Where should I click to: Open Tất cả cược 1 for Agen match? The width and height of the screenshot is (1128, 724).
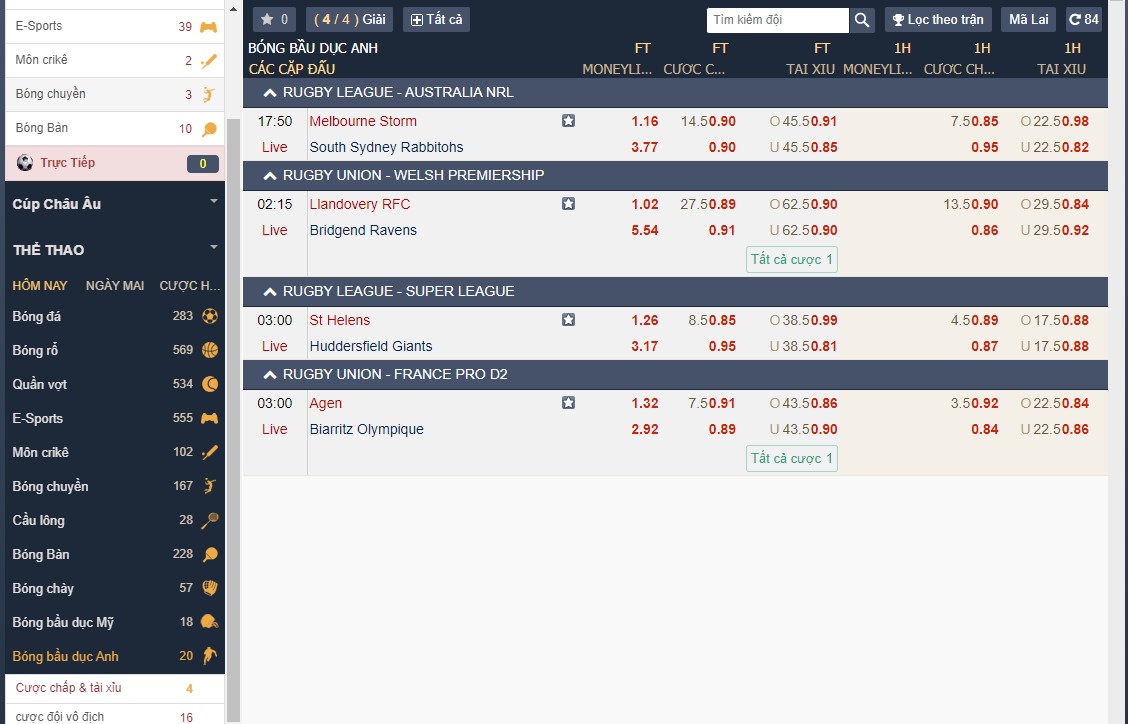pos(791,459)
